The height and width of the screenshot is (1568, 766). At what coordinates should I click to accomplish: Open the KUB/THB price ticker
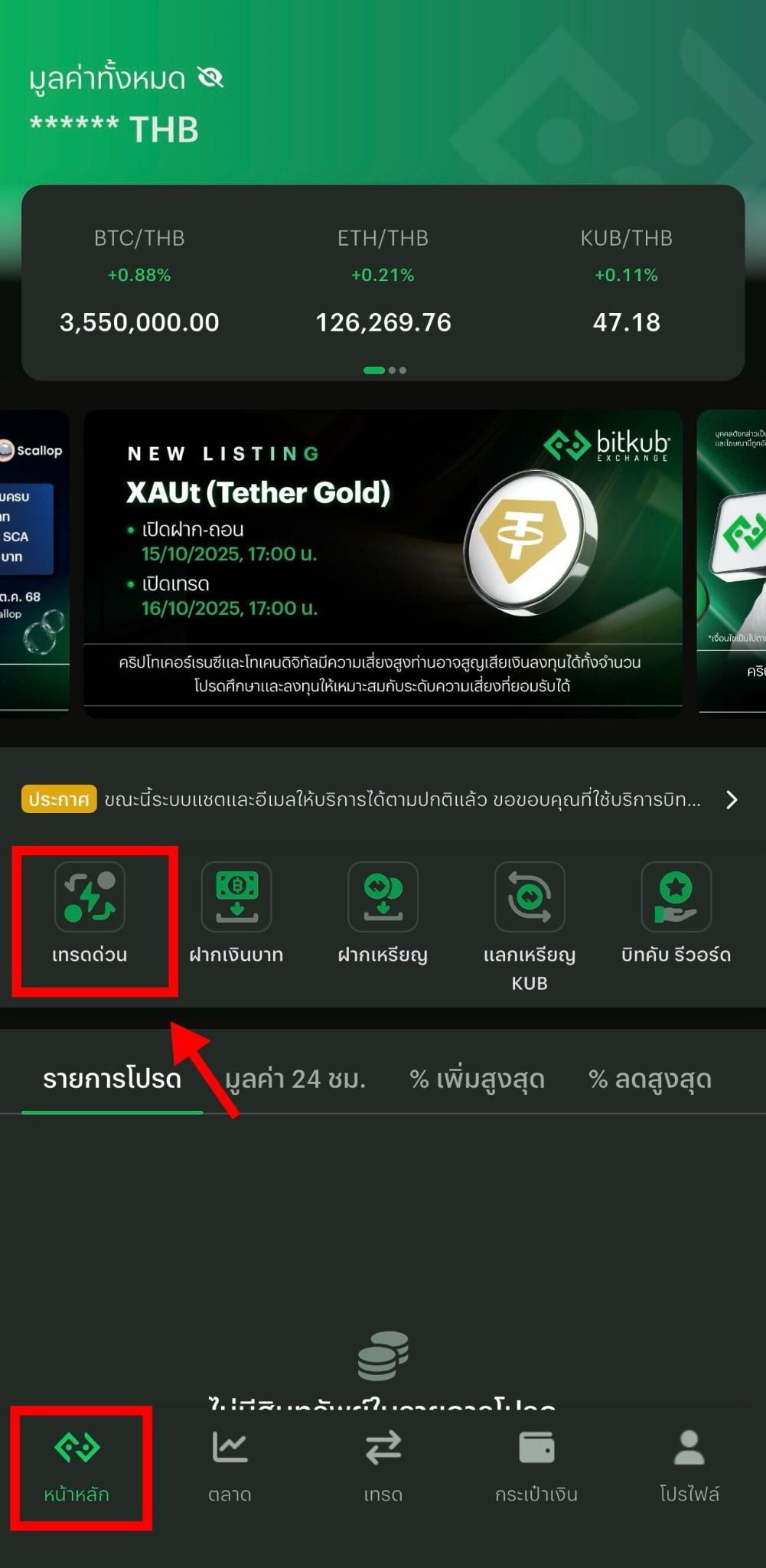pos(626,280)
